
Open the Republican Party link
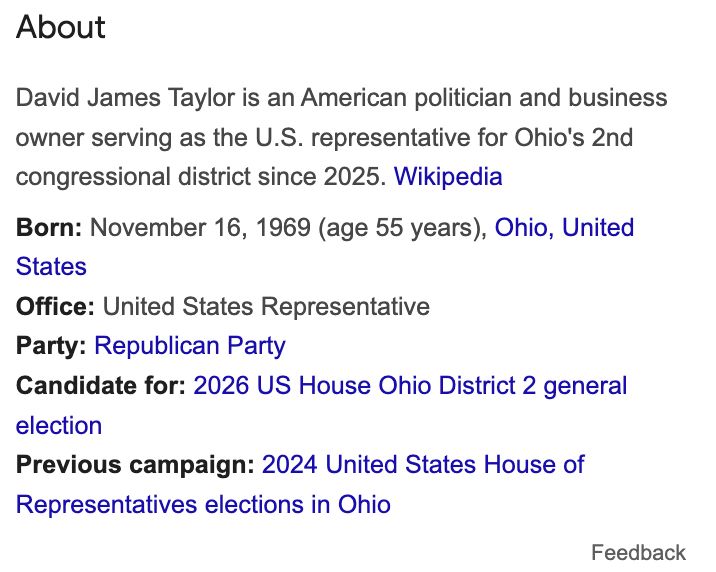coord(190,346)
